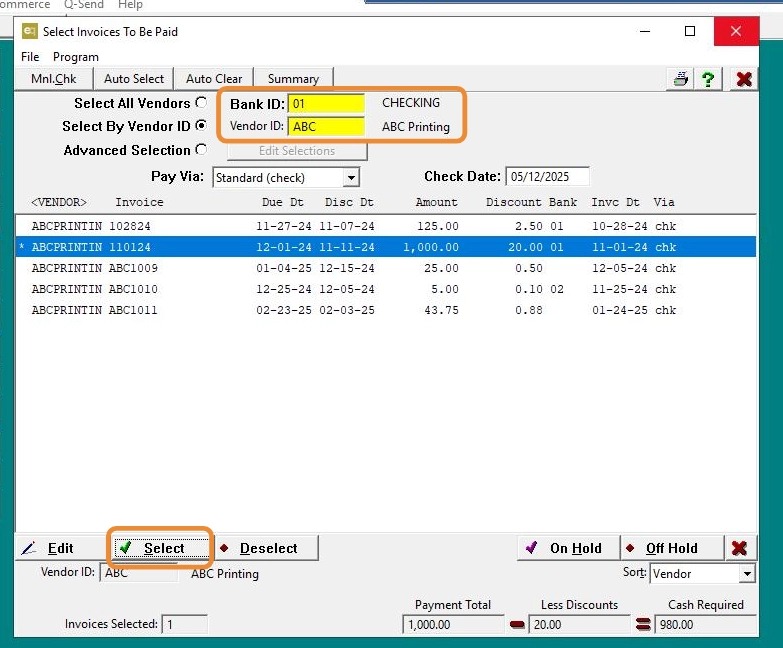
Task: Select invoice row ABC1010
Action: click(x=386, y=289)
